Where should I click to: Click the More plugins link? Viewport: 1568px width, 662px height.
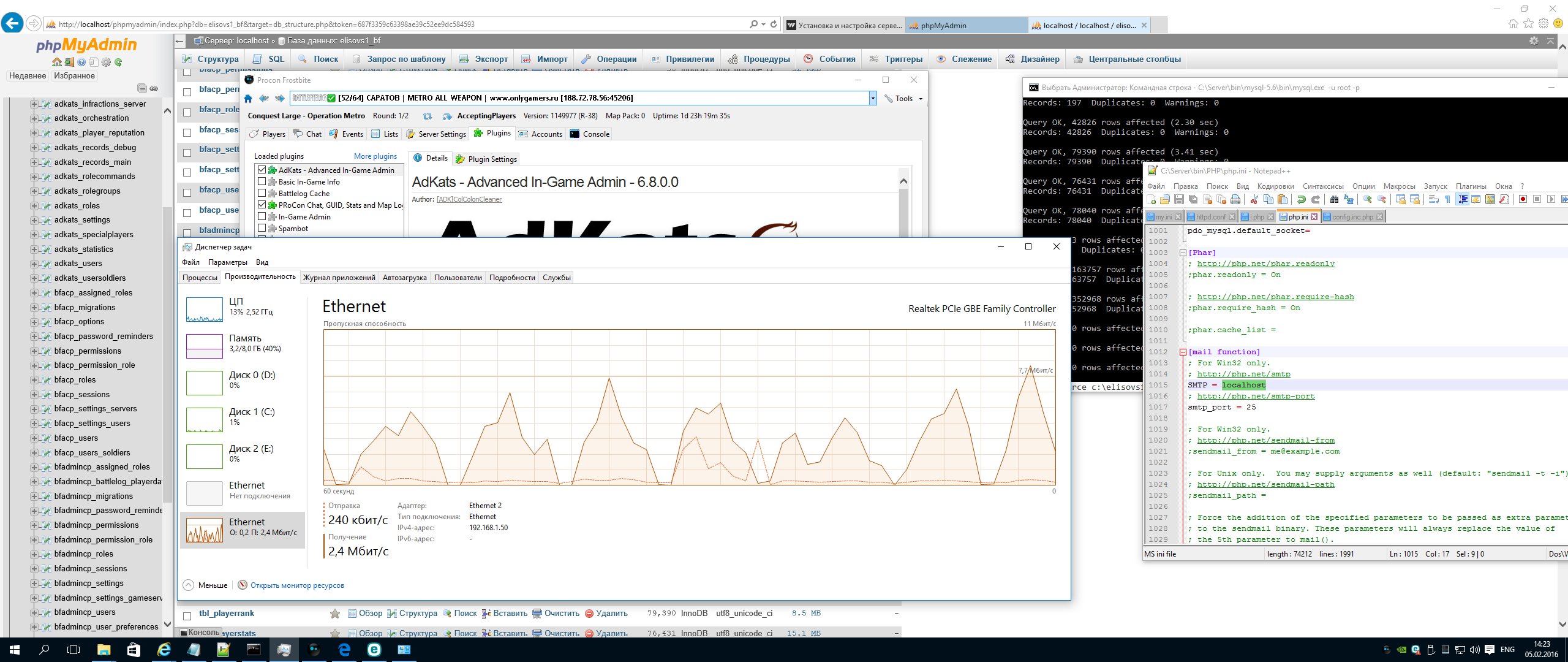375,156
